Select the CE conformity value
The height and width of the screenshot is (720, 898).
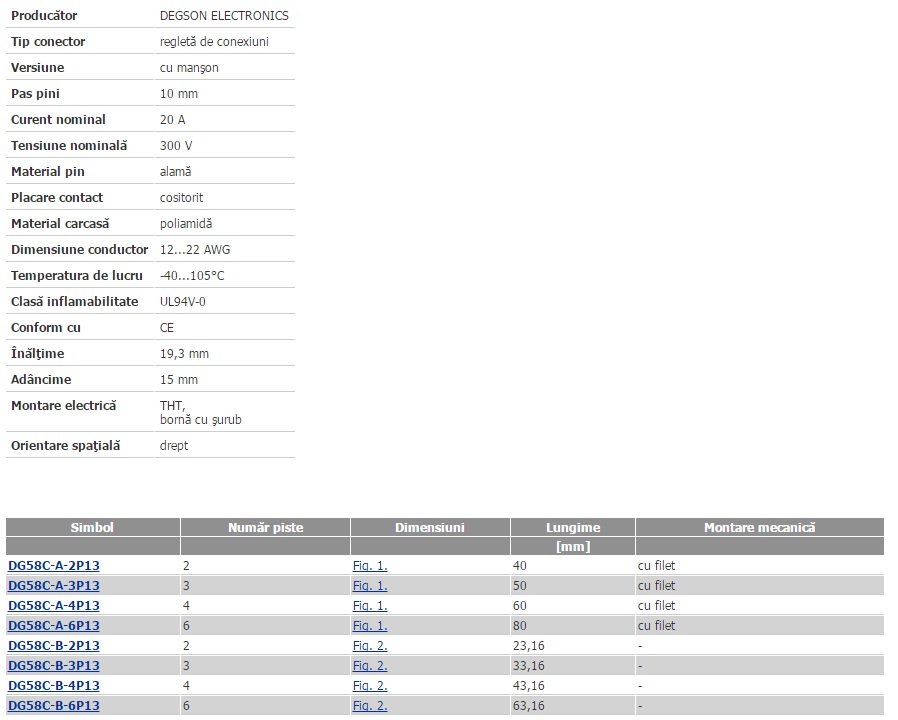167,328
